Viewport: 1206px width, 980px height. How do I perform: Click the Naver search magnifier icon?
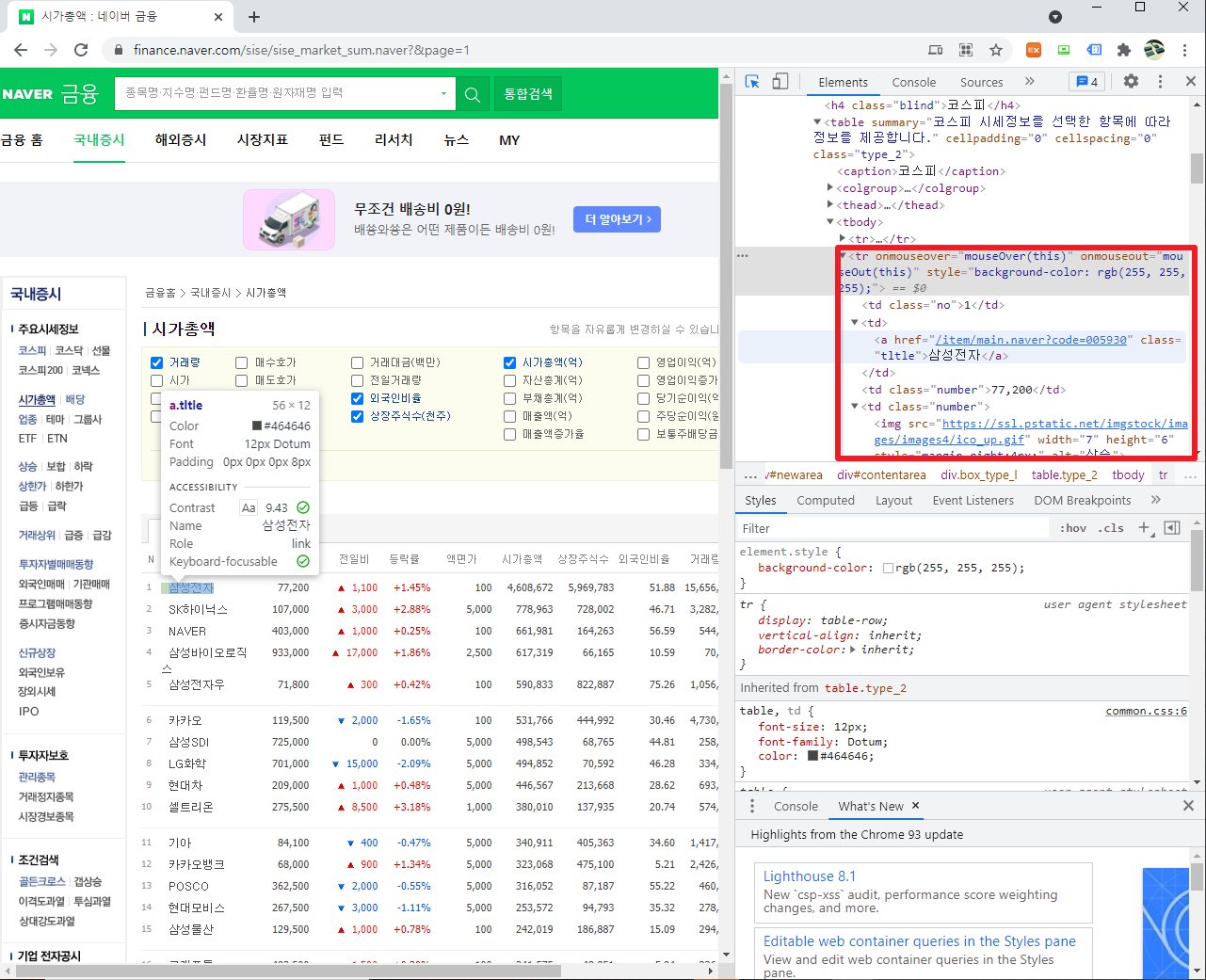(x=473, y=94)
